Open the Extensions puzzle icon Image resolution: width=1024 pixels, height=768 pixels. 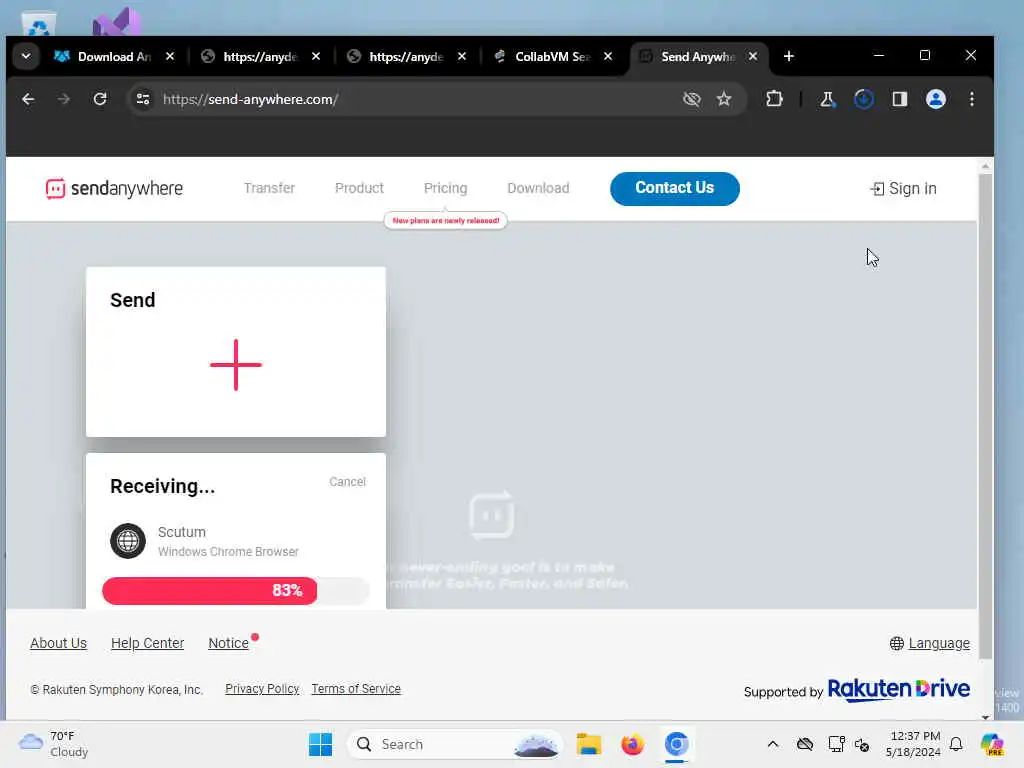pyautogui.click(x=774, y=99)
